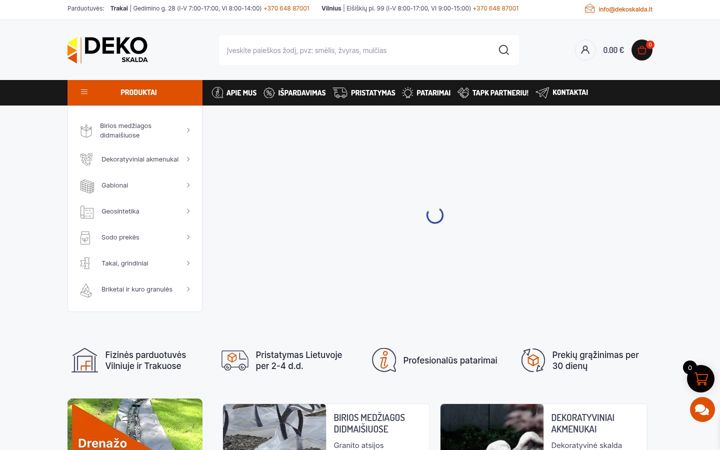
Task: Click the Patarimai lightbulb icon
Action: pos(407,93)
